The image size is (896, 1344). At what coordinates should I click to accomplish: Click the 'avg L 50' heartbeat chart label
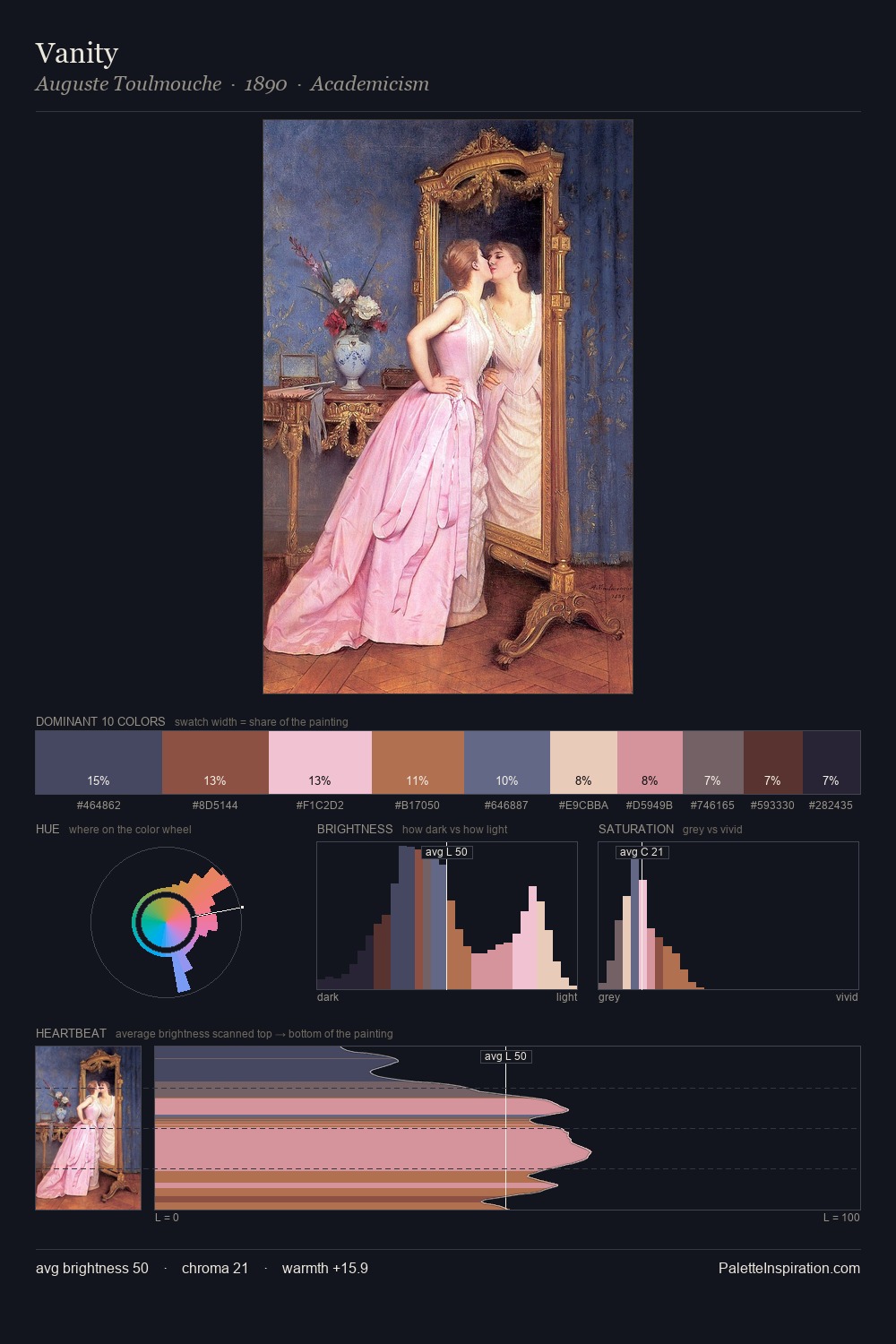(x=506, y=1056)
